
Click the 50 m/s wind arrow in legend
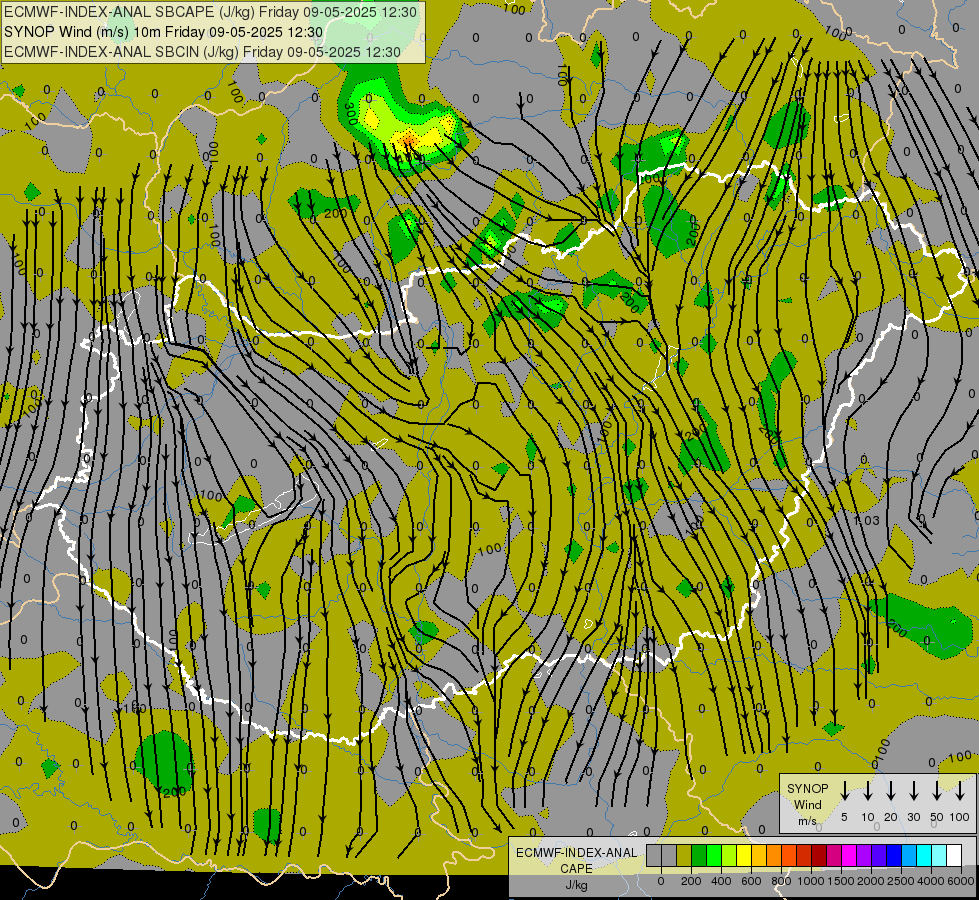pyautogui.click(x=937, y=790)
